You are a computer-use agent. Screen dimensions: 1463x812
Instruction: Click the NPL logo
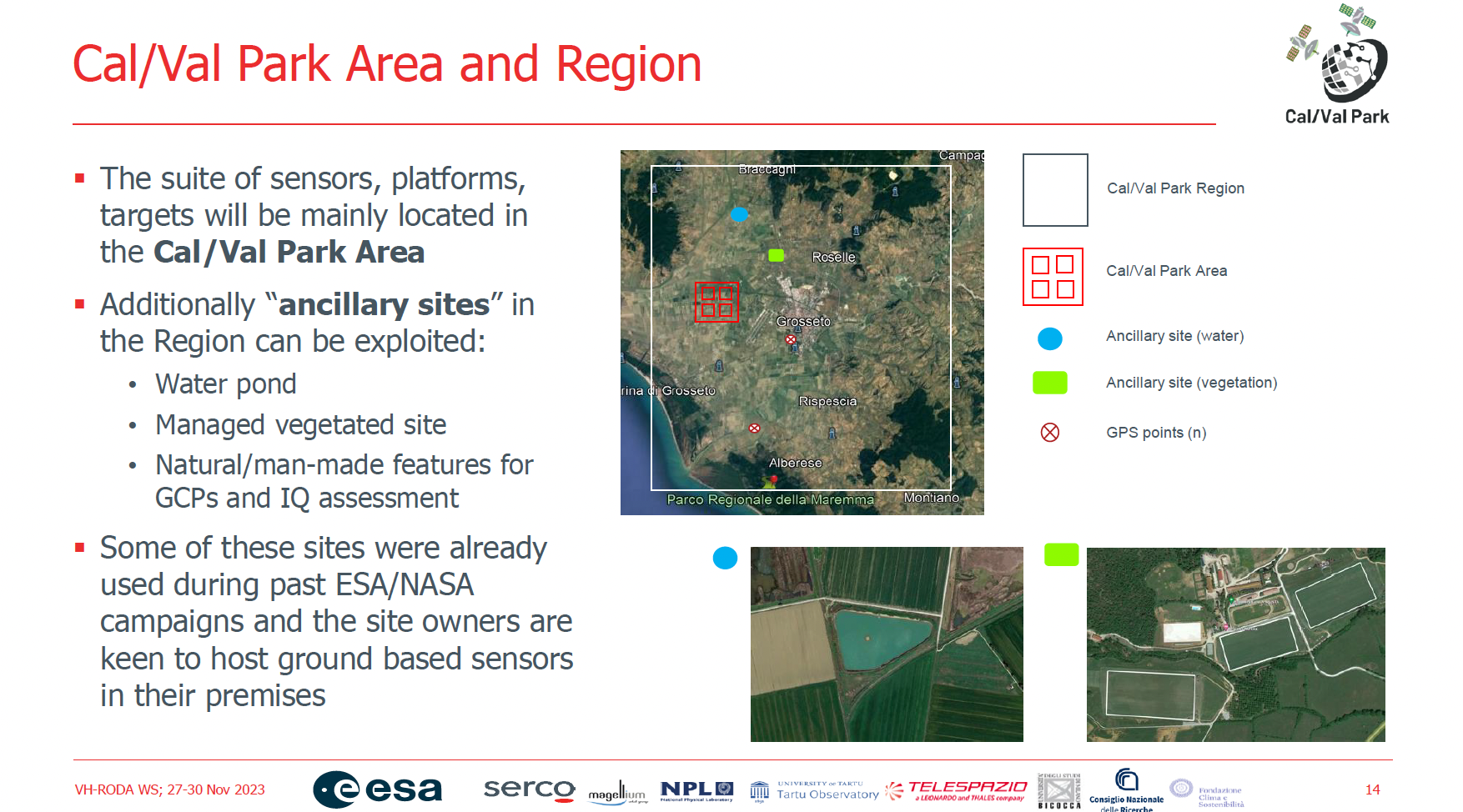click(696, 789)
